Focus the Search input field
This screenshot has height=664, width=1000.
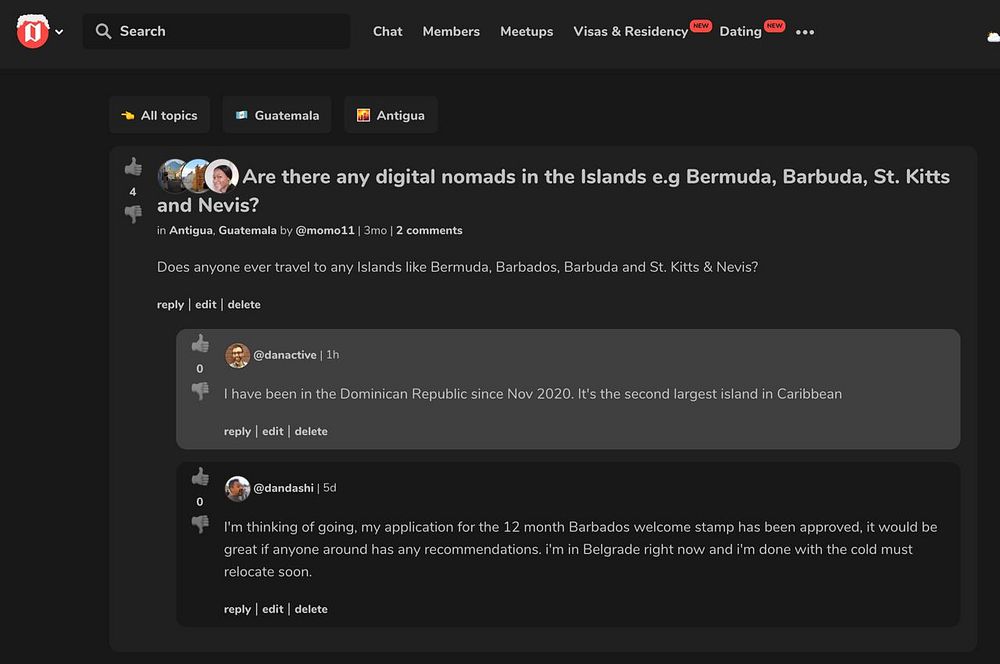point(216,31)
